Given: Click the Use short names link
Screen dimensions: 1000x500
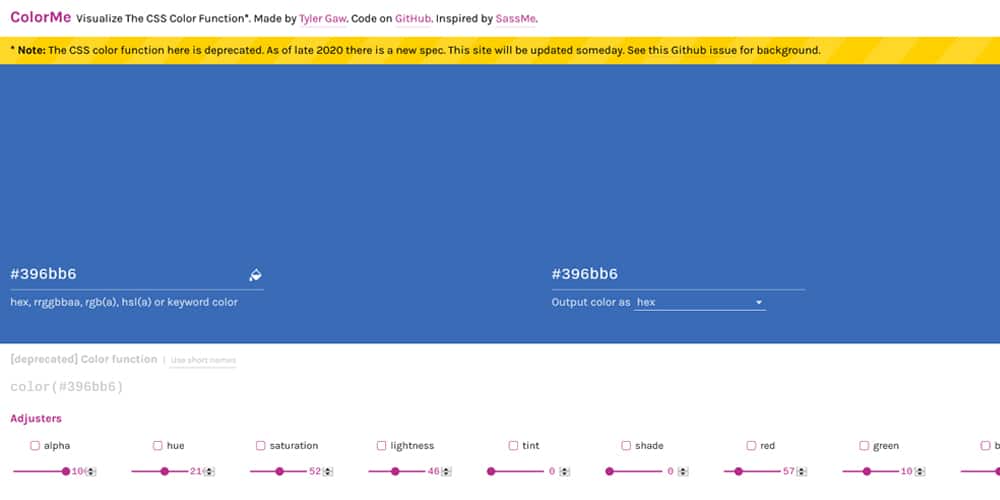Looking at the screenshot, I should [203, 360].
